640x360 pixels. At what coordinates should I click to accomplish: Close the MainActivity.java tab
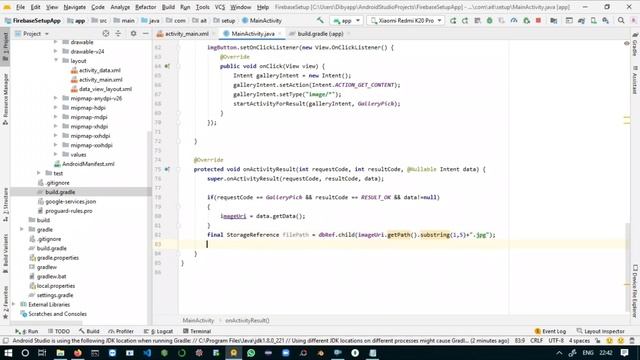tap(280, 34)
